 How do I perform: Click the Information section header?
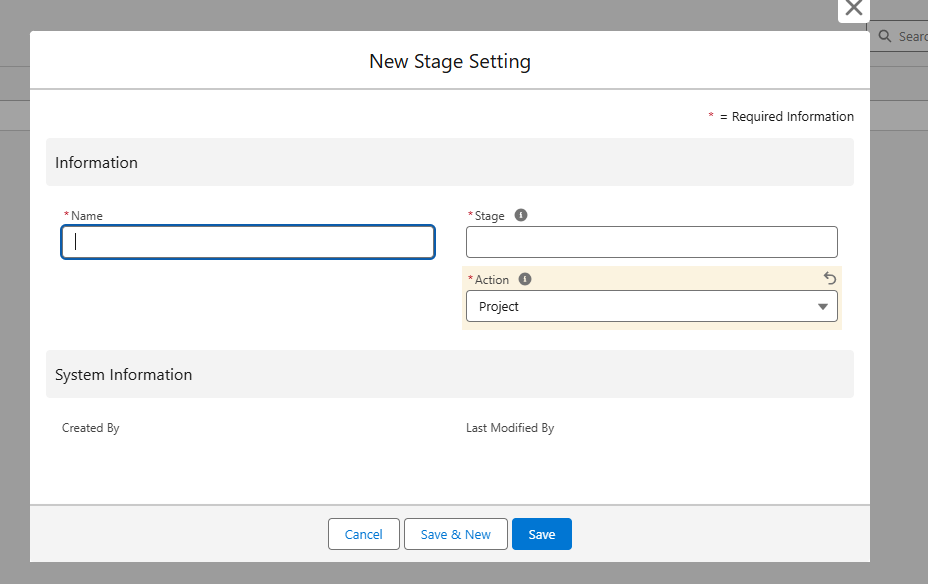tap(97, 162)
